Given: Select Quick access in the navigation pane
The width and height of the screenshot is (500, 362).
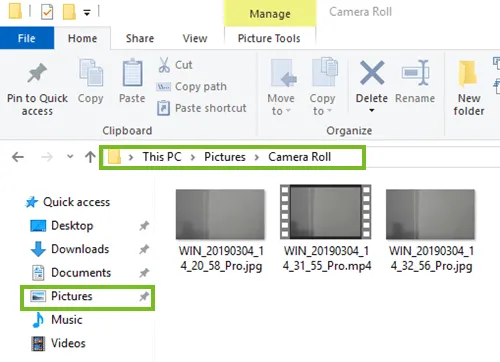Looking at the screenshot, I should (x=77, y=202).
